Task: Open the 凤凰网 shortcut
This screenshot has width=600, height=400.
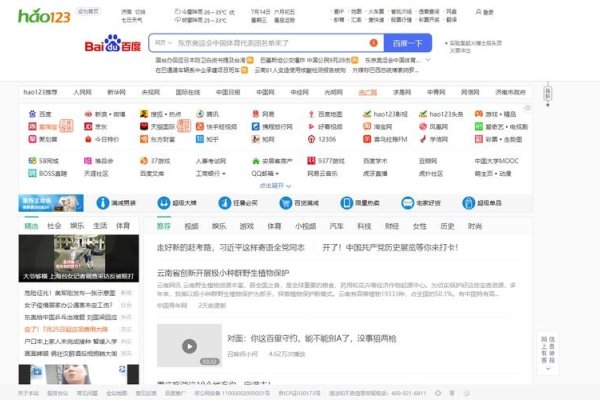Action: [434, 127]
